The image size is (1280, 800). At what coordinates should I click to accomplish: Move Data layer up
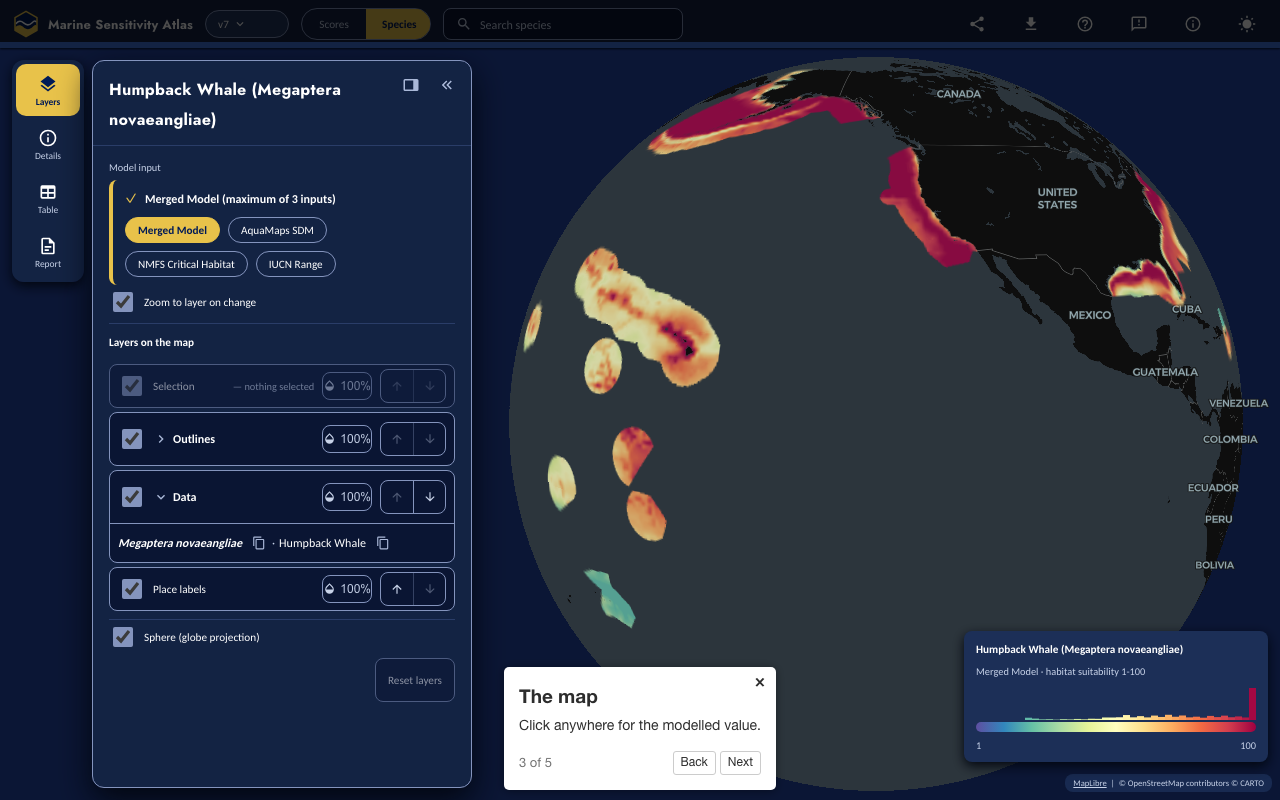click(x=397, y=497)
